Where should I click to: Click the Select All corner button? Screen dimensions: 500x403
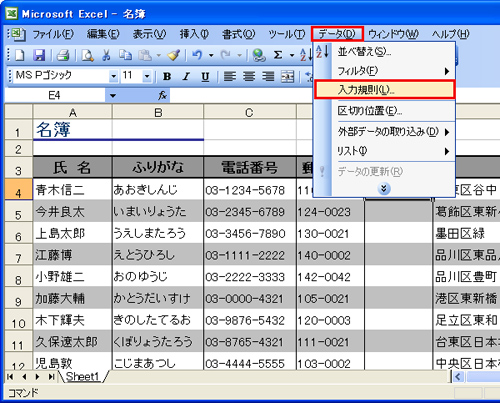coord(19,111)
